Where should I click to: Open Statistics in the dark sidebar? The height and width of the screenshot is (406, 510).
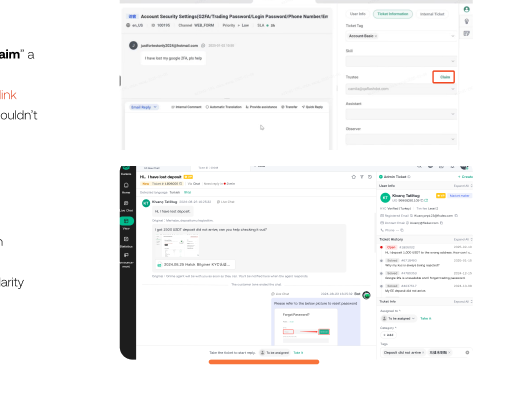click(x=126, y=242)
